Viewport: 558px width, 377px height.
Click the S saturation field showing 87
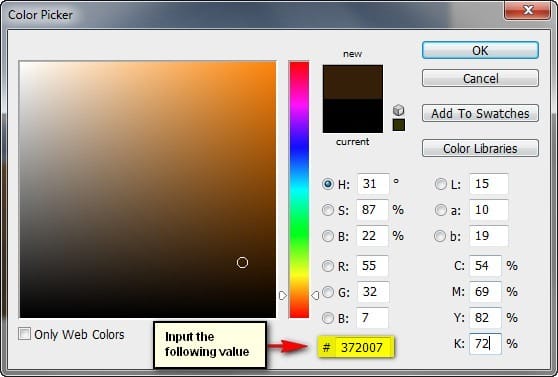click(x=373, y=210)
